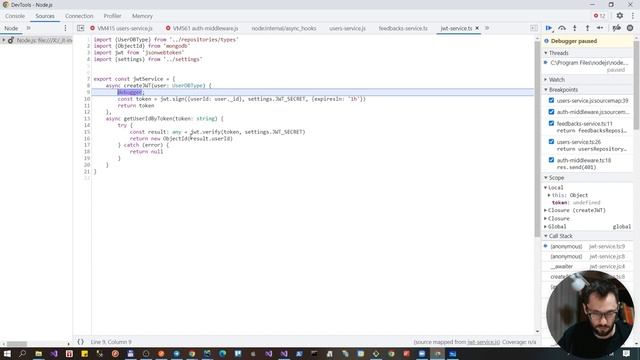Show more navigator tabs via the chevron
The image size is (640, 360).
click(x=29, y=28)
